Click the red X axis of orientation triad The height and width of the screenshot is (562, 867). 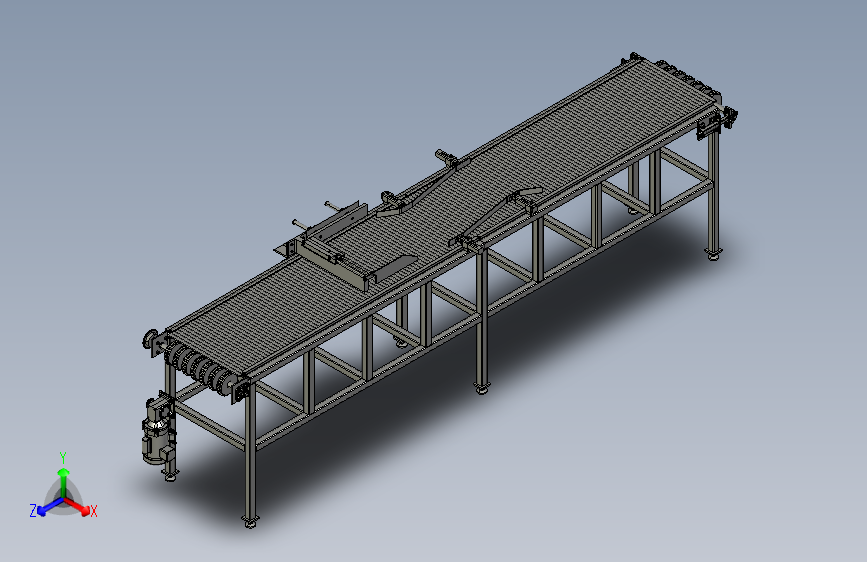coord(77,506)
